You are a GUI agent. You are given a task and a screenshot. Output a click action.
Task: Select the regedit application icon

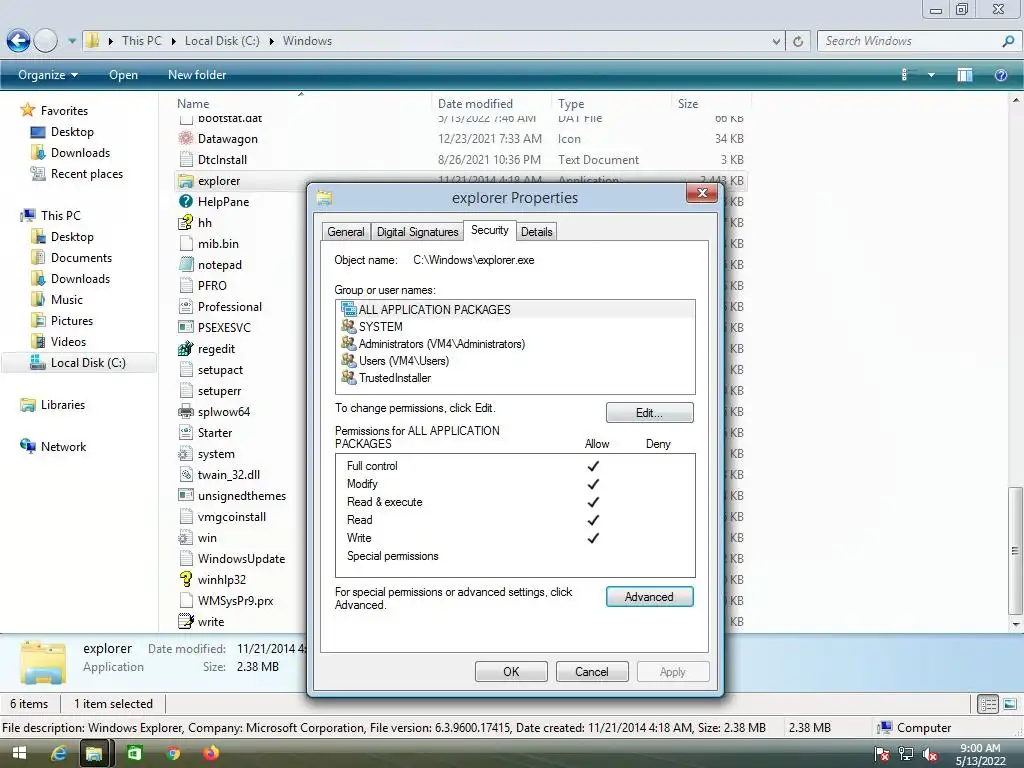point(186,349)
